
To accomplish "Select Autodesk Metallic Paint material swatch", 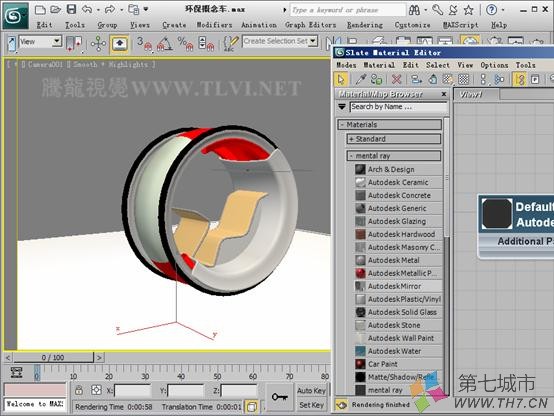I will [x=360, y=273].
